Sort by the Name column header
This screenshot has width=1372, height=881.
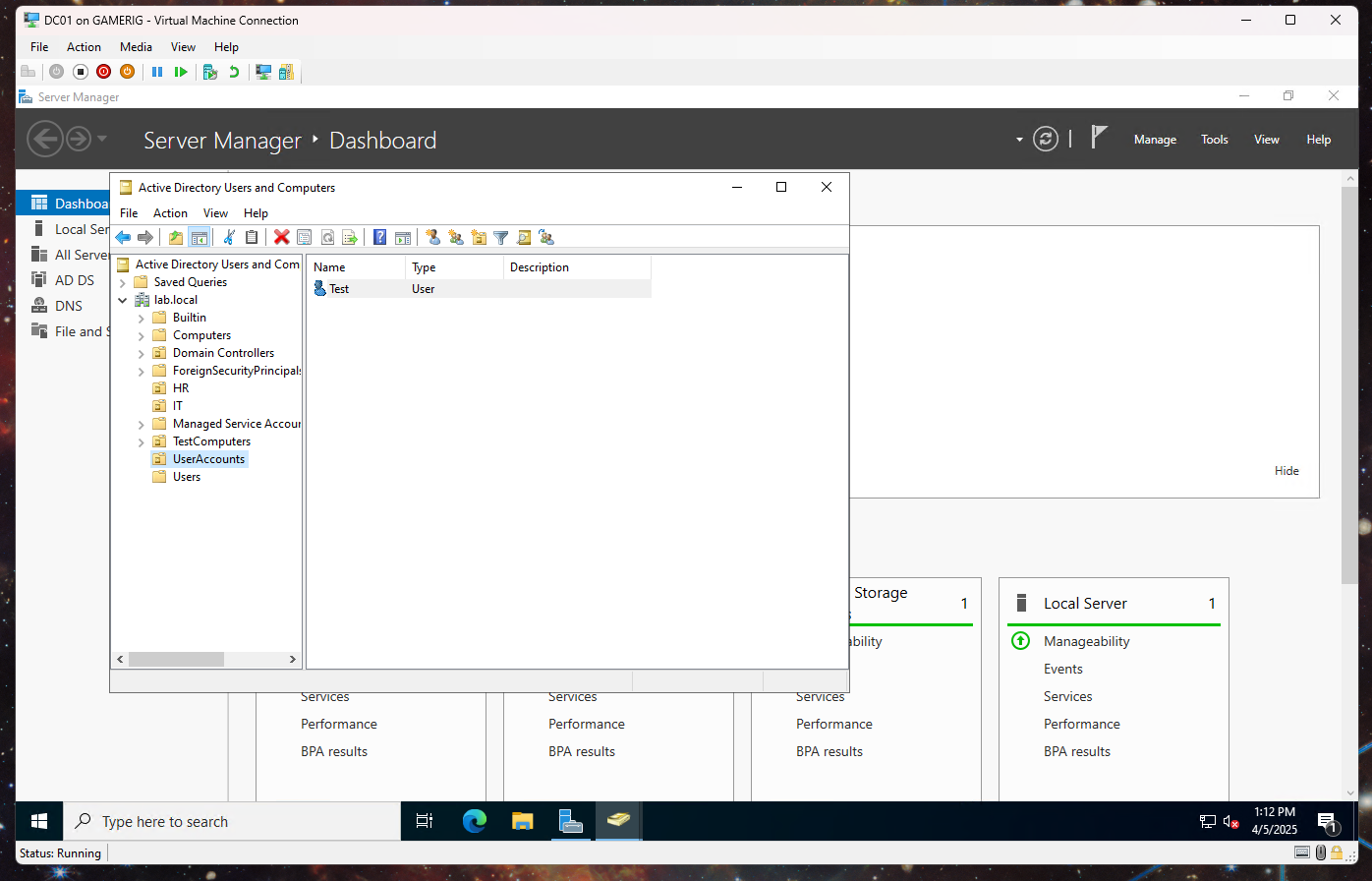[356, 267]
